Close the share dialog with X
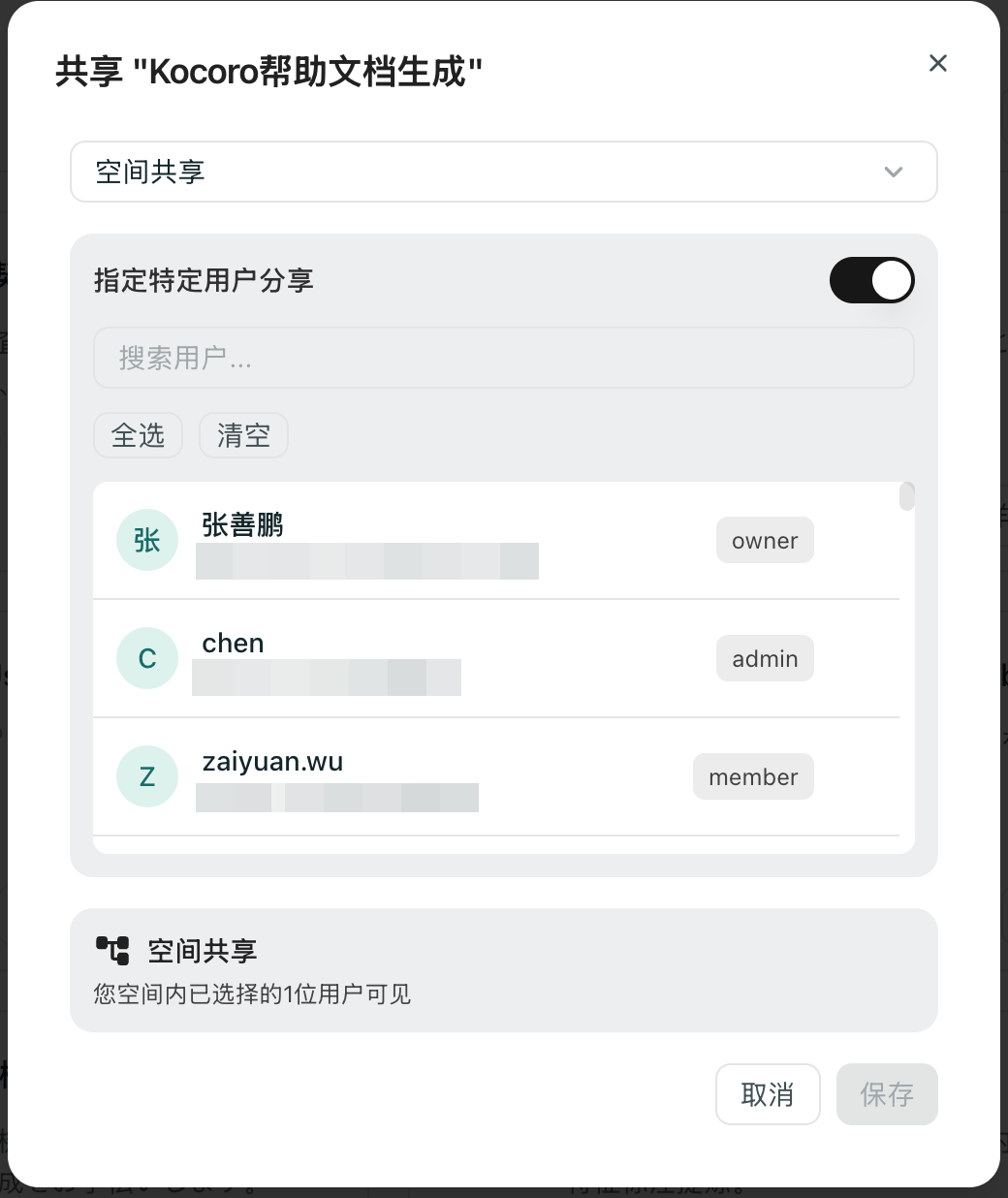This screenshot has height=1198, width=1008. [x=937, y=63]
